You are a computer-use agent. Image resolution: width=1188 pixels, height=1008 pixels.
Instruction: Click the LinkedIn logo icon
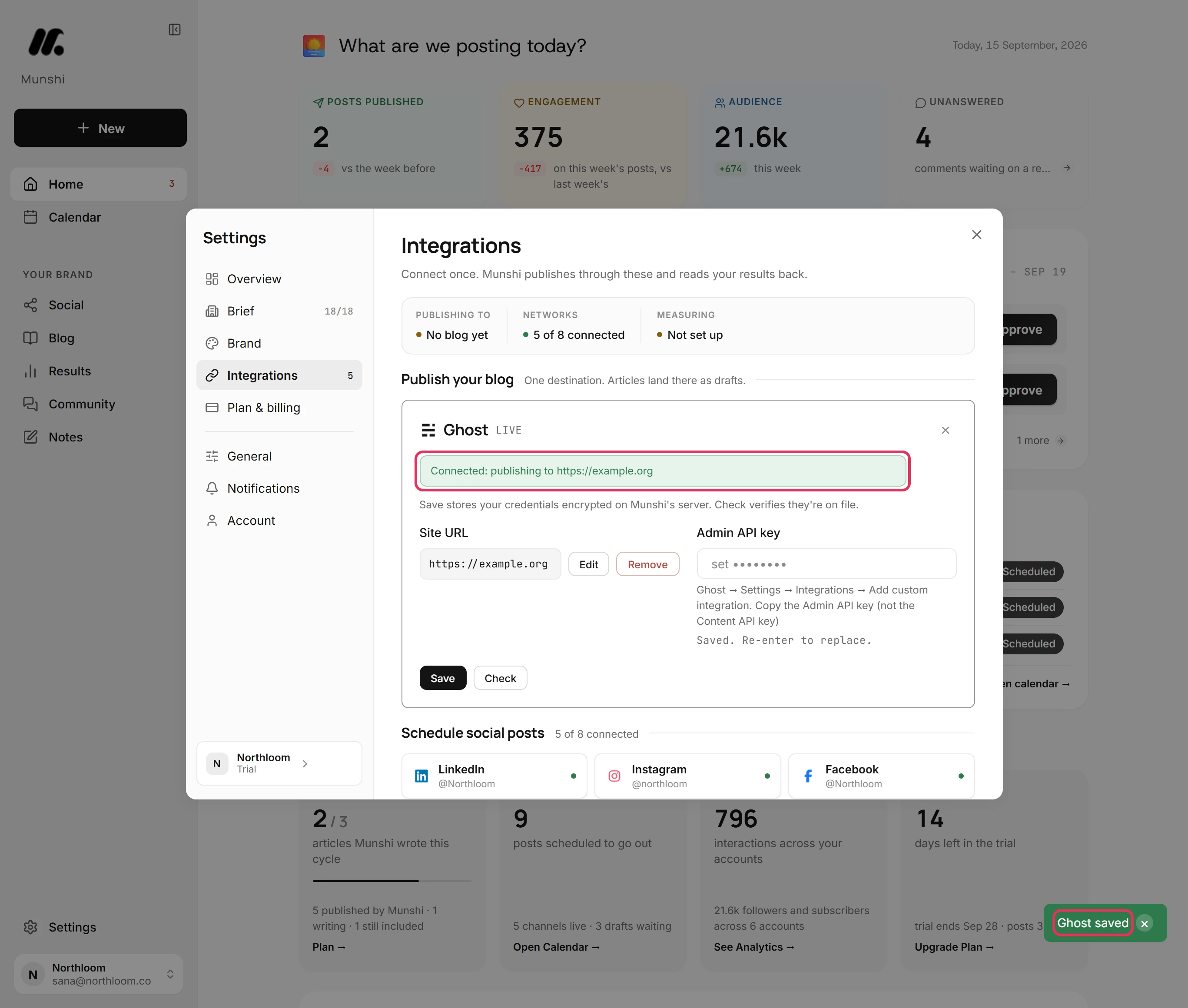click(421, 776)
